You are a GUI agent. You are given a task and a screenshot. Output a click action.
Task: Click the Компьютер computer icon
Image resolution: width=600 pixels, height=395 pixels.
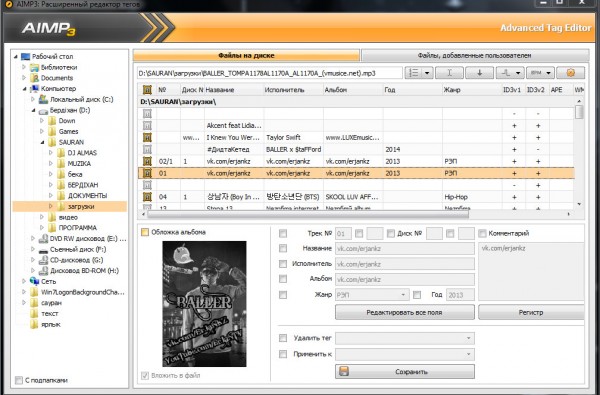[x=34, y=88]
